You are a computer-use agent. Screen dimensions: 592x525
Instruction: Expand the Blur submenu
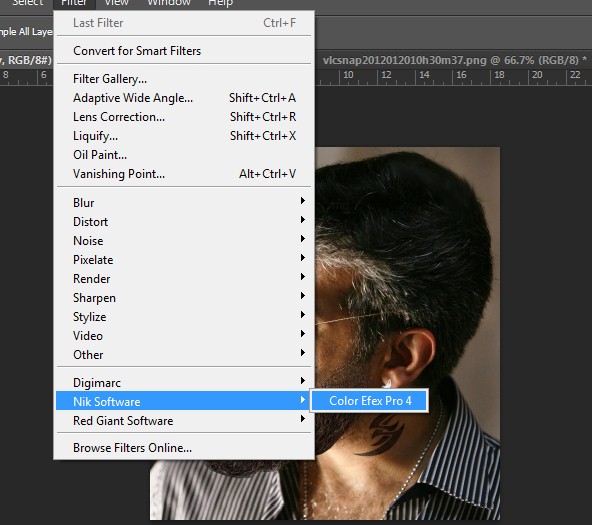point(184,203)
